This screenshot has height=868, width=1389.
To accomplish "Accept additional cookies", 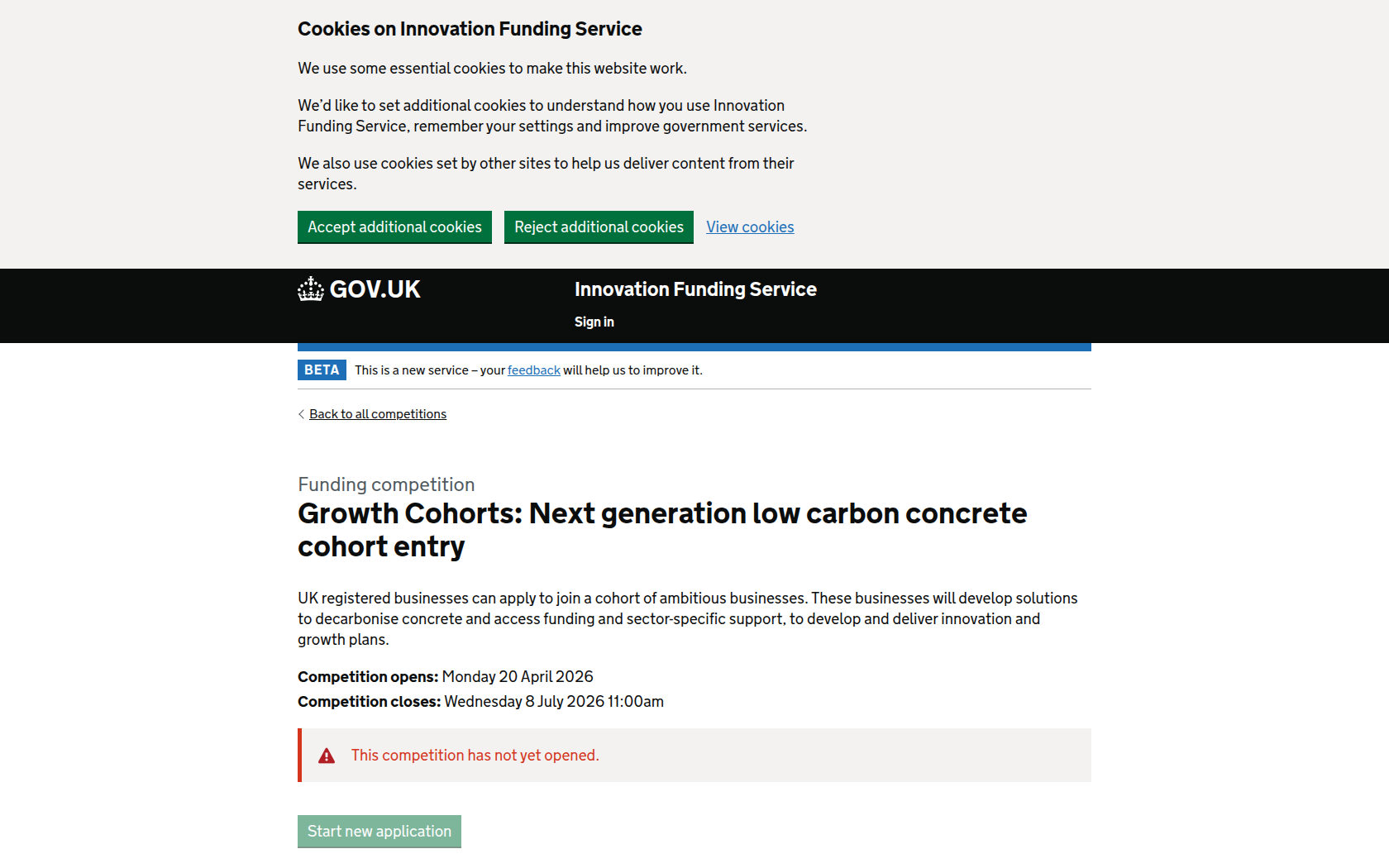I will point(394,227).
